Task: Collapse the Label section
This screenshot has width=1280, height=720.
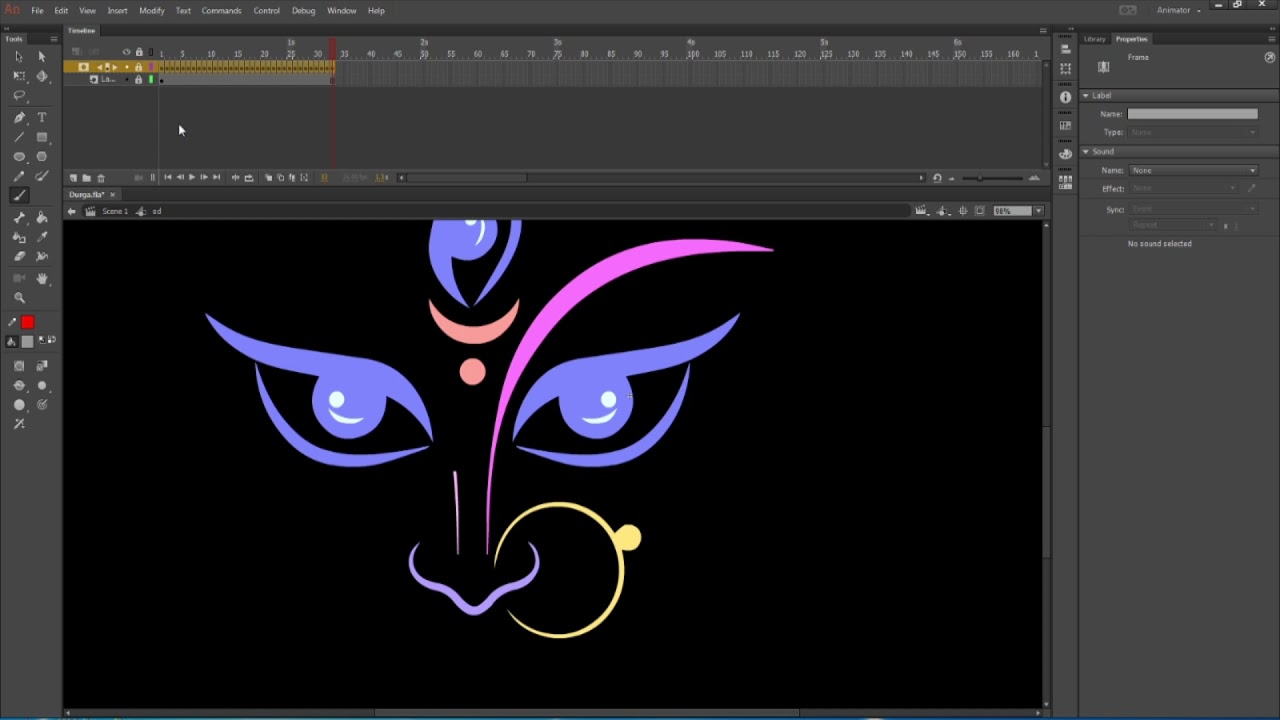Action: 1086,95
